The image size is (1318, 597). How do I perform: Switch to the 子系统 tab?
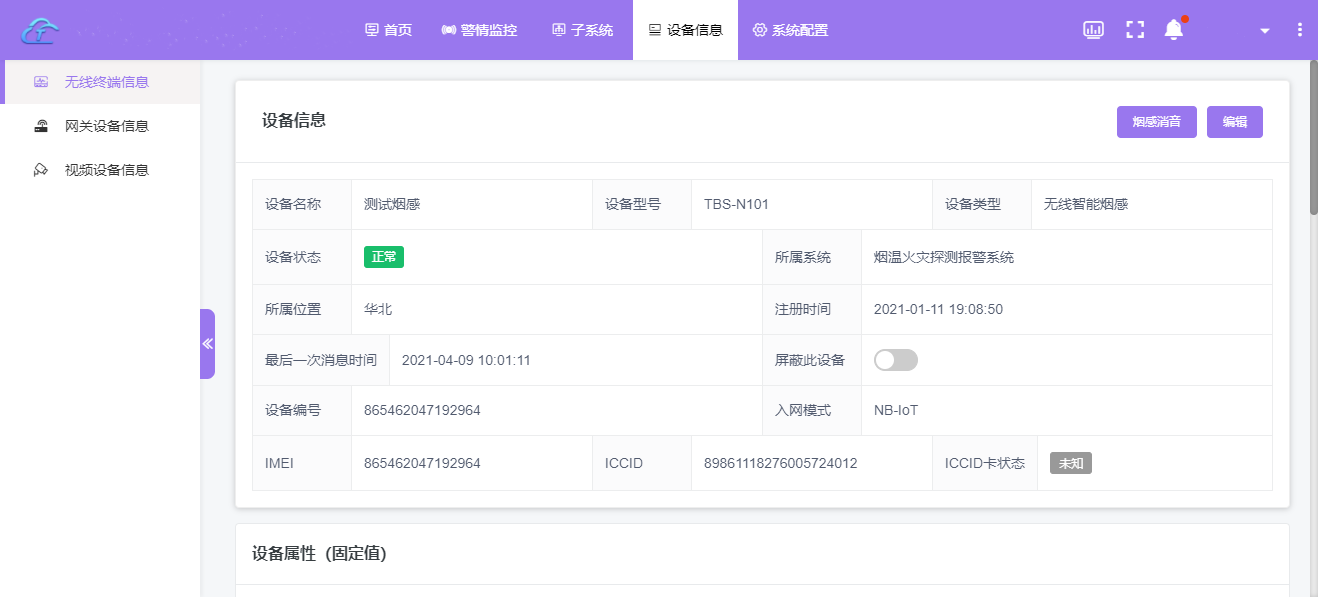[x=582, y=30]
